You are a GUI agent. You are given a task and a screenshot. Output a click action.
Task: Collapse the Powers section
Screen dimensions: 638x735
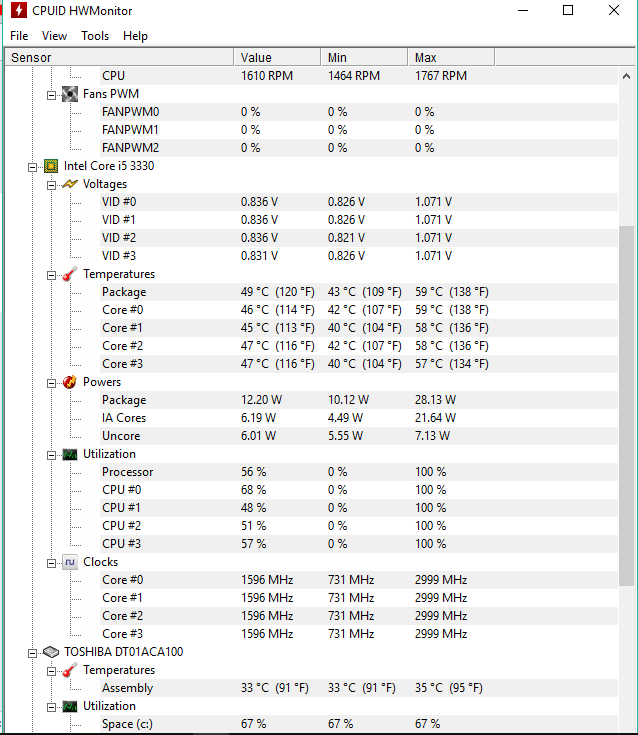click(x=52, y=383)
